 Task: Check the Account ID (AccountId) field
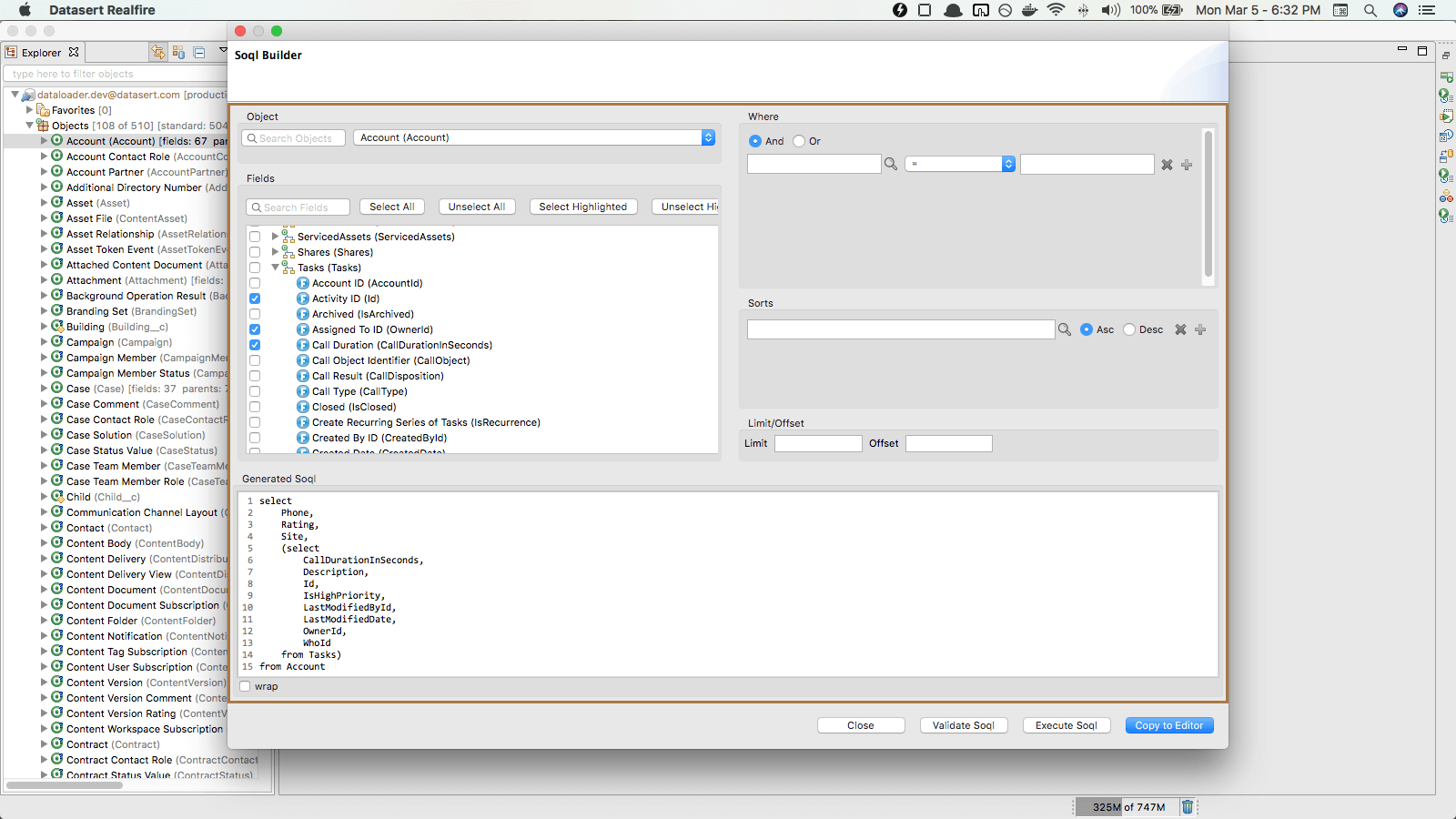coord(255,283)
